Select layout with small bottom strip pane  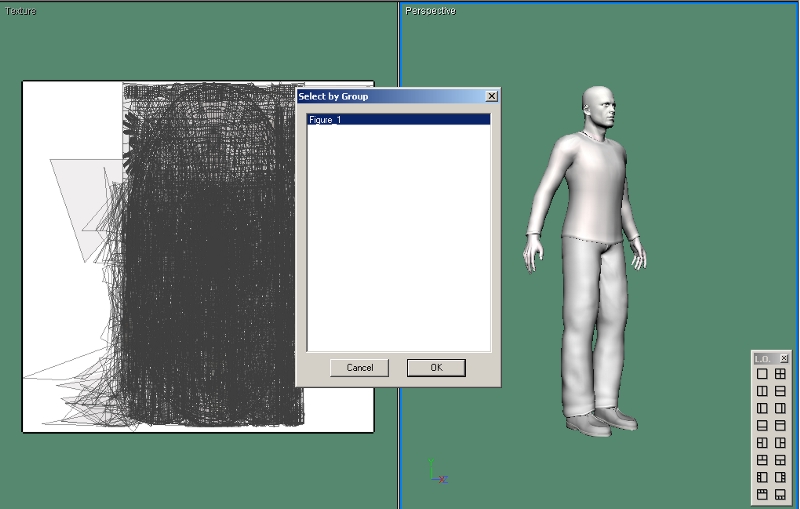click(x=762, y=425)
